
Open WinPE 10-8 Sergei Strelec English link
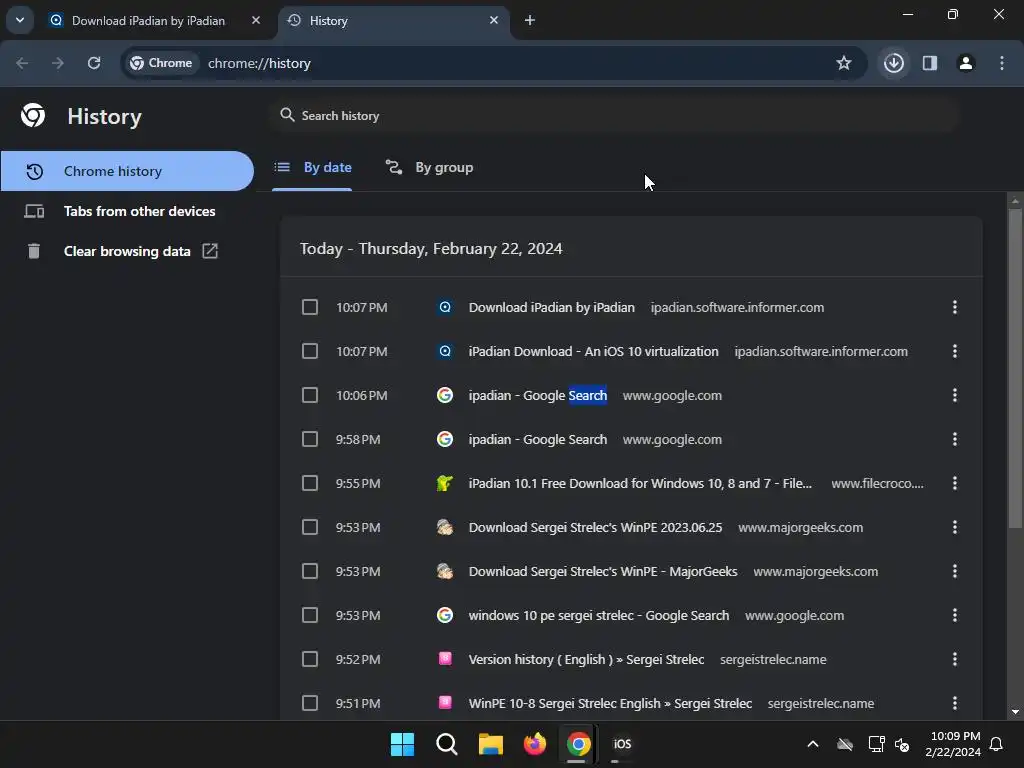610,703
